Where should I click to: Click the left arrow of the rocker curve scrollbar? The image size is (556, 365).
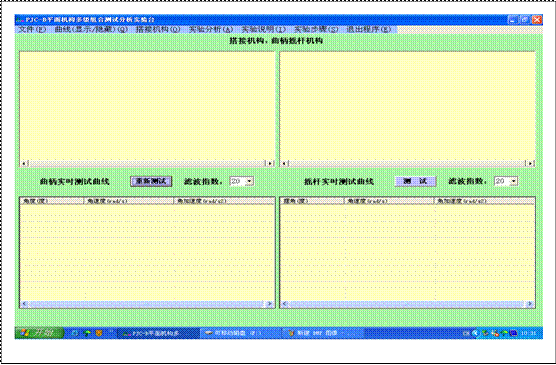point(284,164)
